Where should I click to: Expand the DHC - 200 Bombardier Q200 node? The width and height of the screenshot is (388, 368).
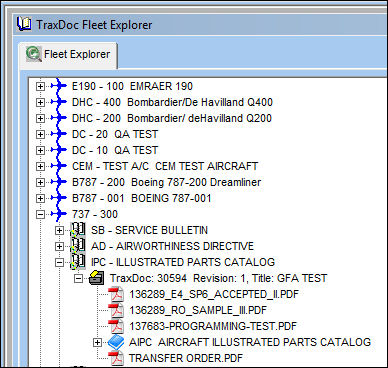pos(40,118)
